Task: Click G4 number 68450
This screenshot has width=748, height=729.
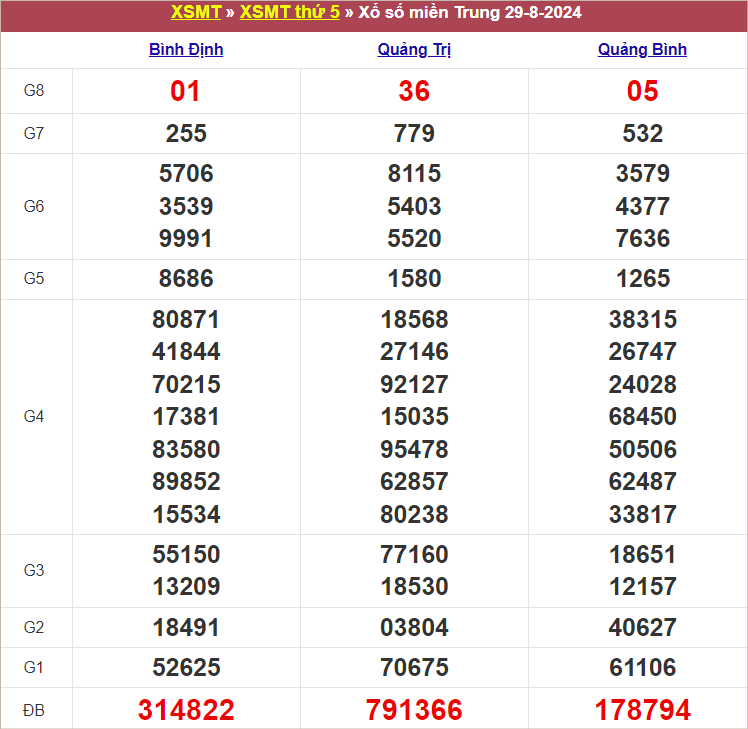Action: [643, 417]
